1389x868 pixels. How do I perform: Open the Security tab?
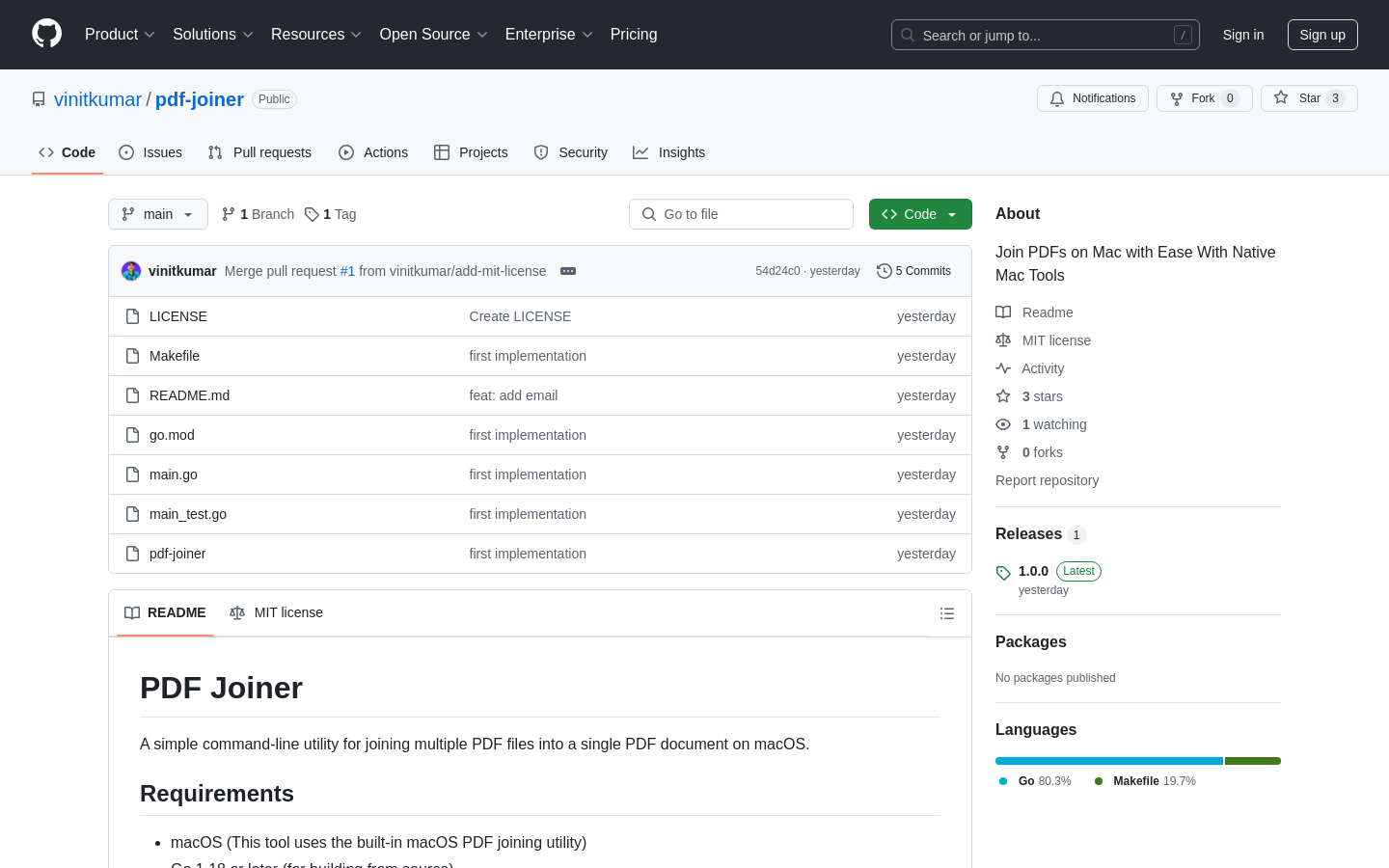pos(571,152)
